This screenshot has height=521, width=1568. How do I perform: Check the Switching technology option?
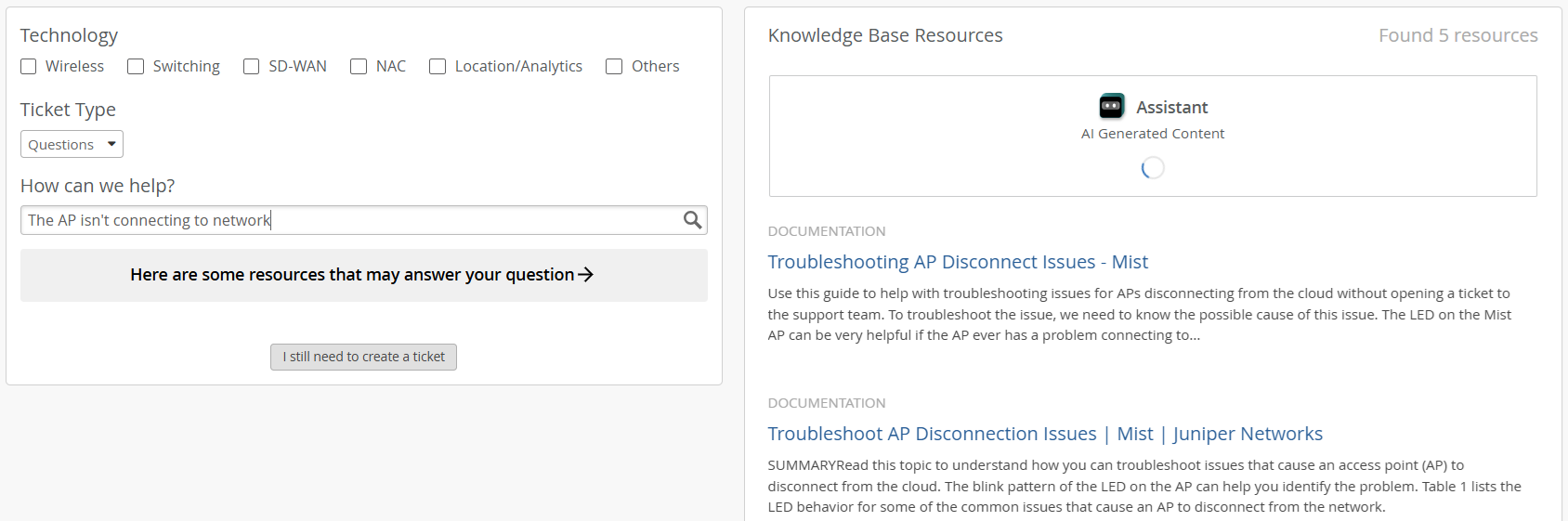point(136,67)
